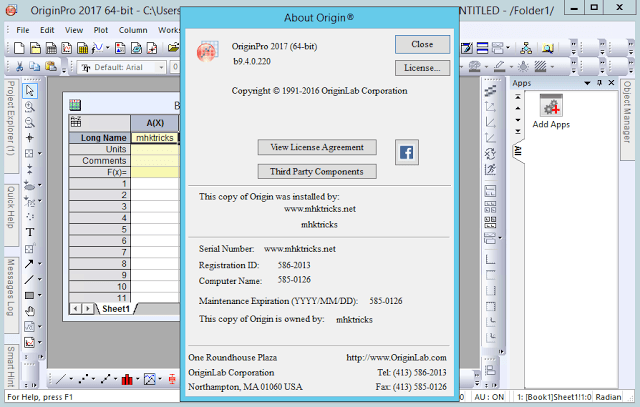Viewport: 640px width, 407px height.
Task: Create a New Matrix from toolbar
Action: (x=82, y=48)
